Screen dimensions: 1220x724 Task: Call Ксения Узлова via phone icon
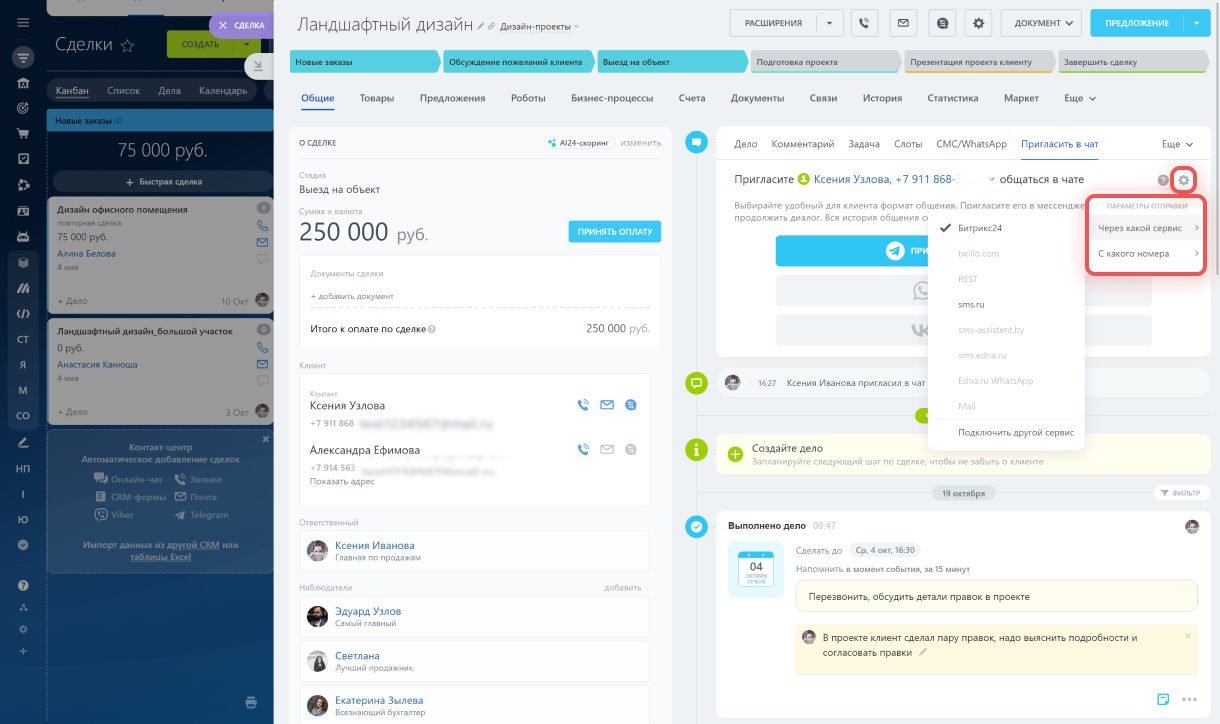point(583,405)
